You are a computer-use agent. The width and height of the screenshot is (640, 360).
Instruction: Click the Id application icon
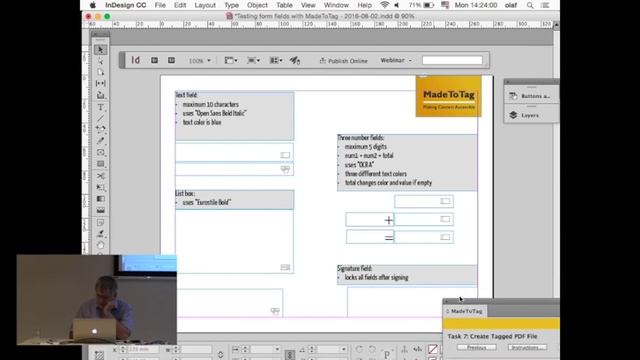point(136,60)
